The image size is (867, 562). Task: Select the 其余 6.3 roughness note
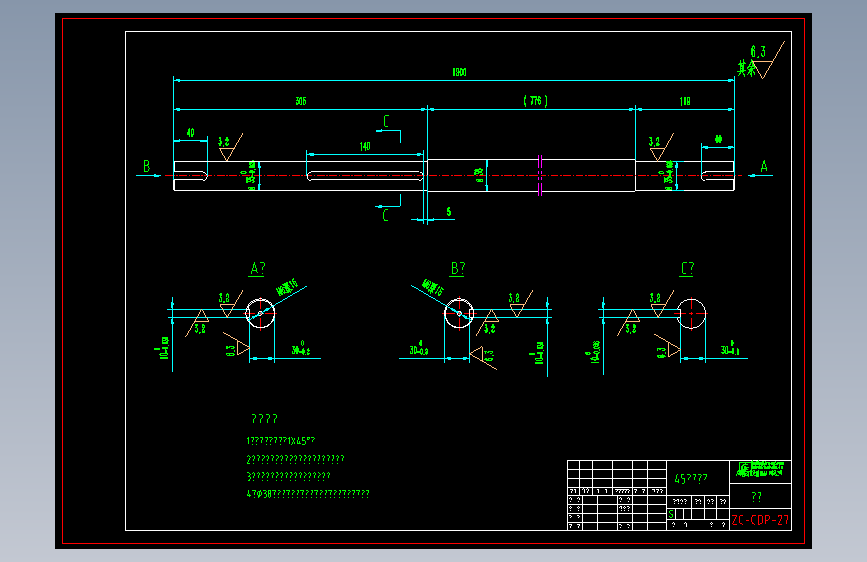(760, 61)
